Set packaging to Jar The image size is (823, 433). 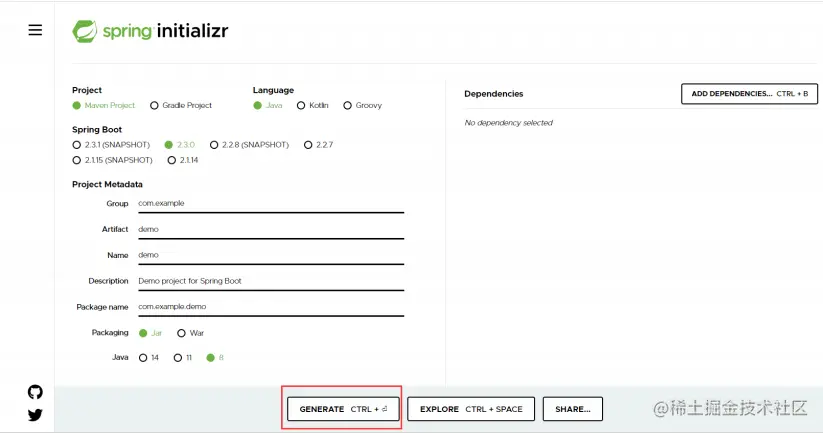pos(143,333)
